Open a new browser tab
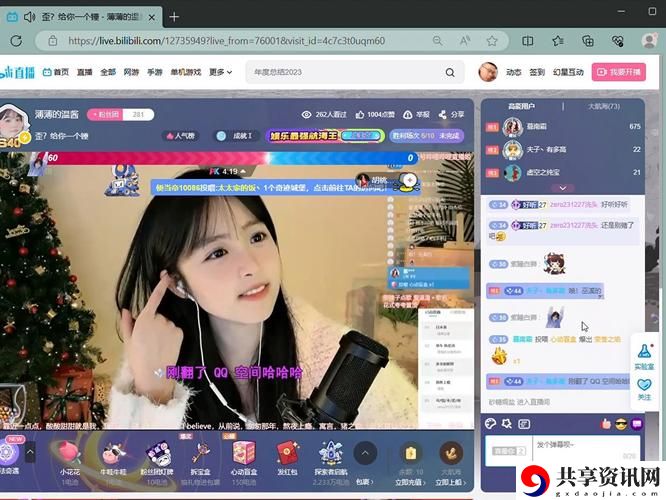Screen dimensions: 666x500 click(x=174, y=17)
